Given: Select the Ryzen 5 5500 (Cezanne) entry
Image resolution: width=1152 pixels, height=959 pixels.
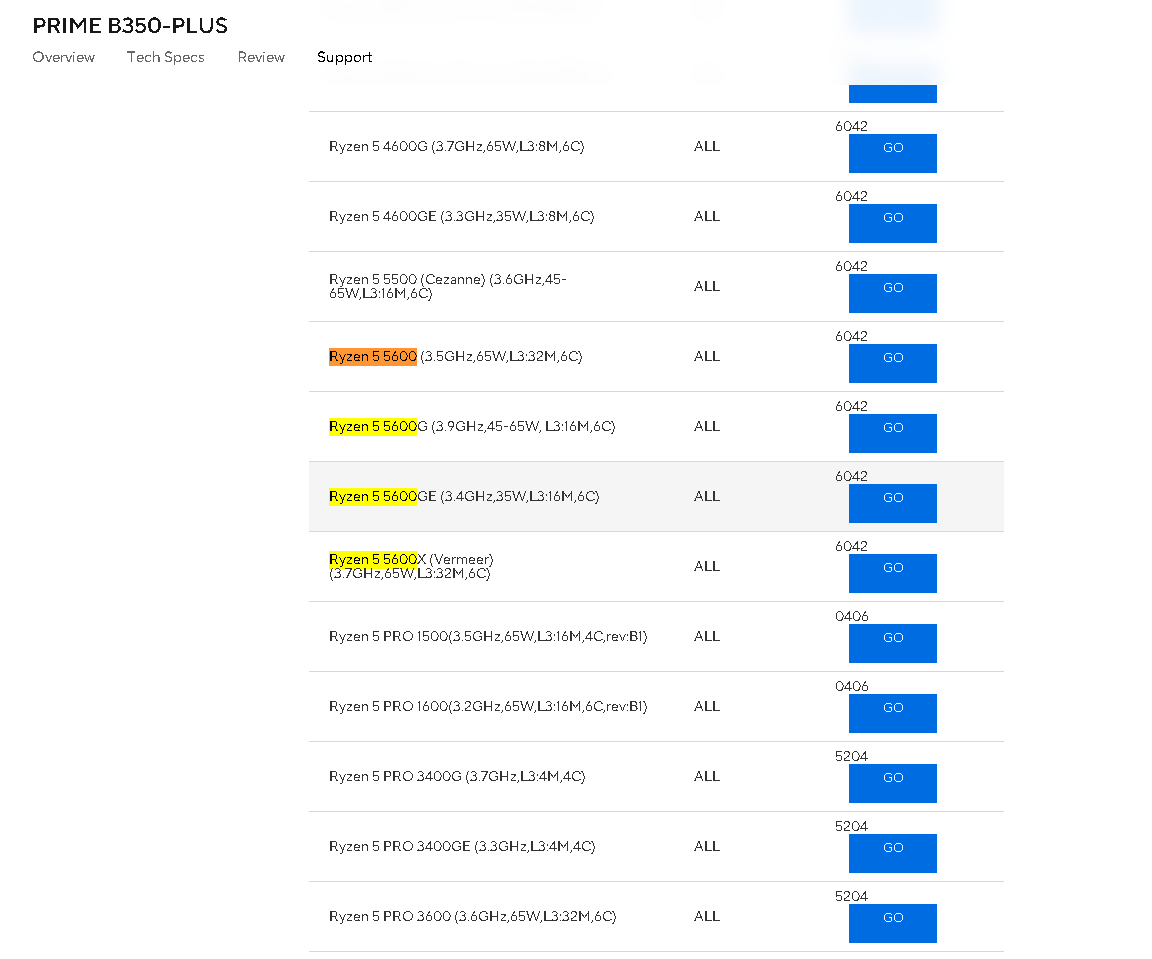Looking at the screenshot, I should [x=447, y=286].
